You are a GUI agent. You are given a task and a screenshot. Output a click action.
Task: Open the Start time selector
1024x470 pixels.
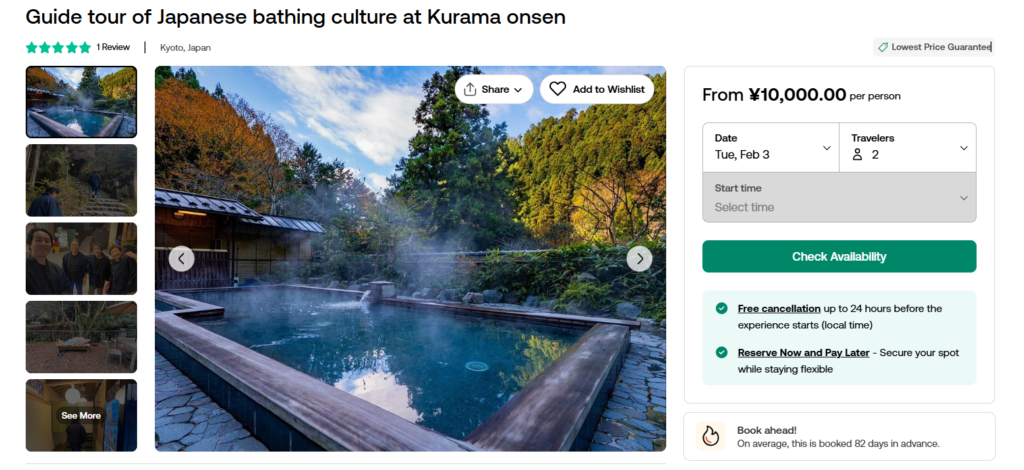pos(839,198)
